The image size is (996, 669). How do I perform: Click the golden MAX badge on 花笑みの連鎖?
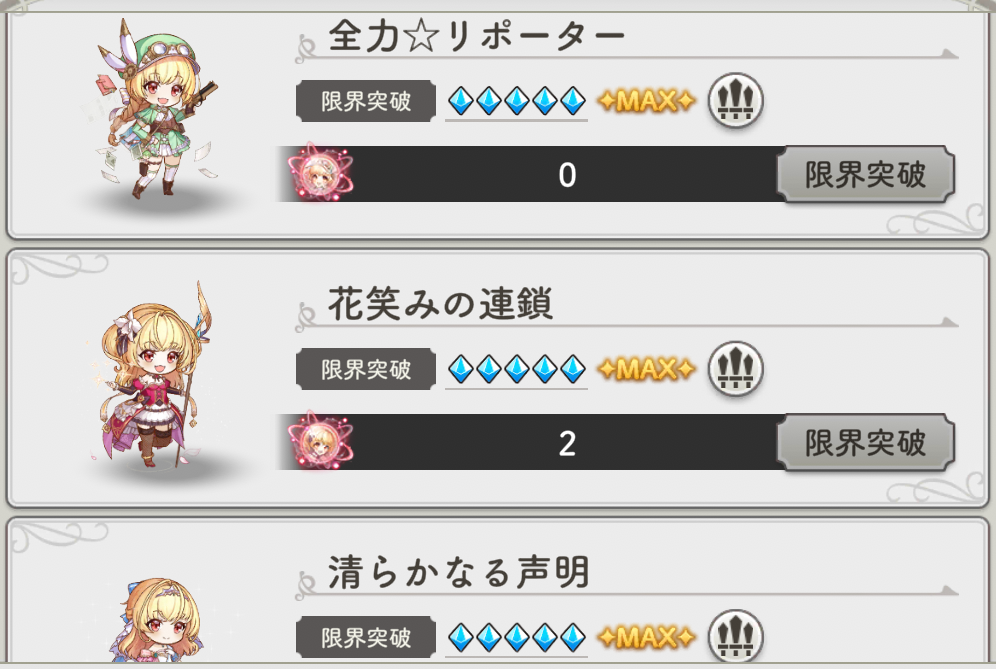click(x=646, y=368)
